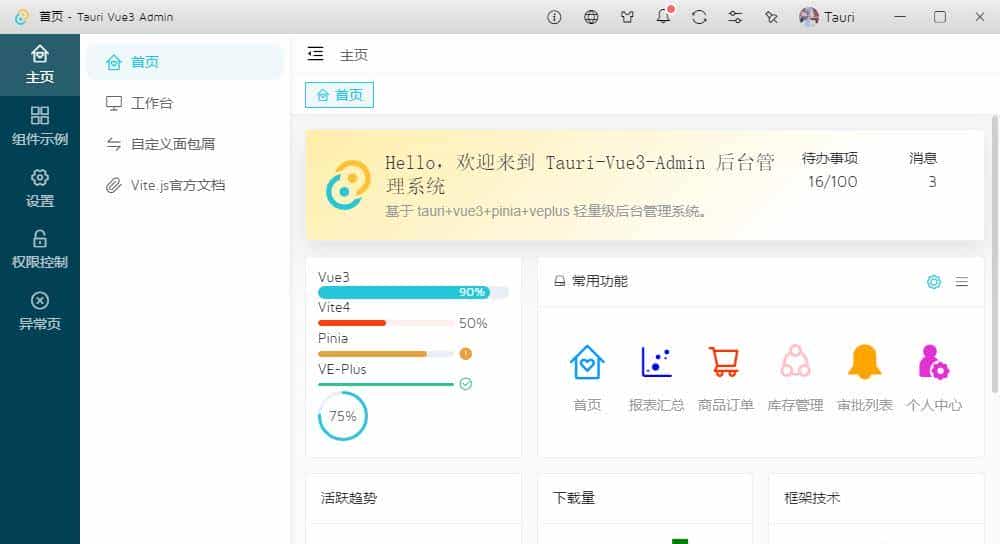
Task: Open the sliders settings icon
Action: pos(735,17)
